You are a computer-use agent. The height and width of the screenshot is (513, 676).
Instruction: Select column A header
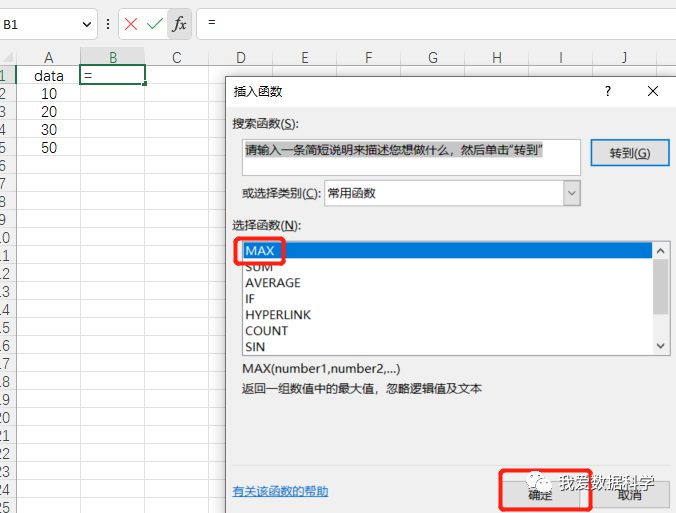(48, 57)
